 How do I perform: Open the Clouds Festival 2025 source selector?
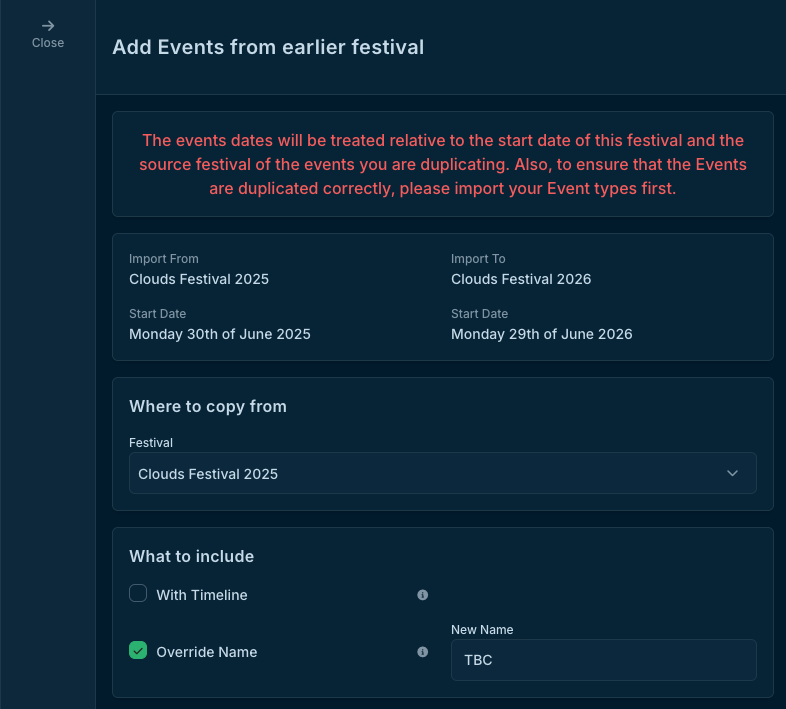(x=442, y=473)
